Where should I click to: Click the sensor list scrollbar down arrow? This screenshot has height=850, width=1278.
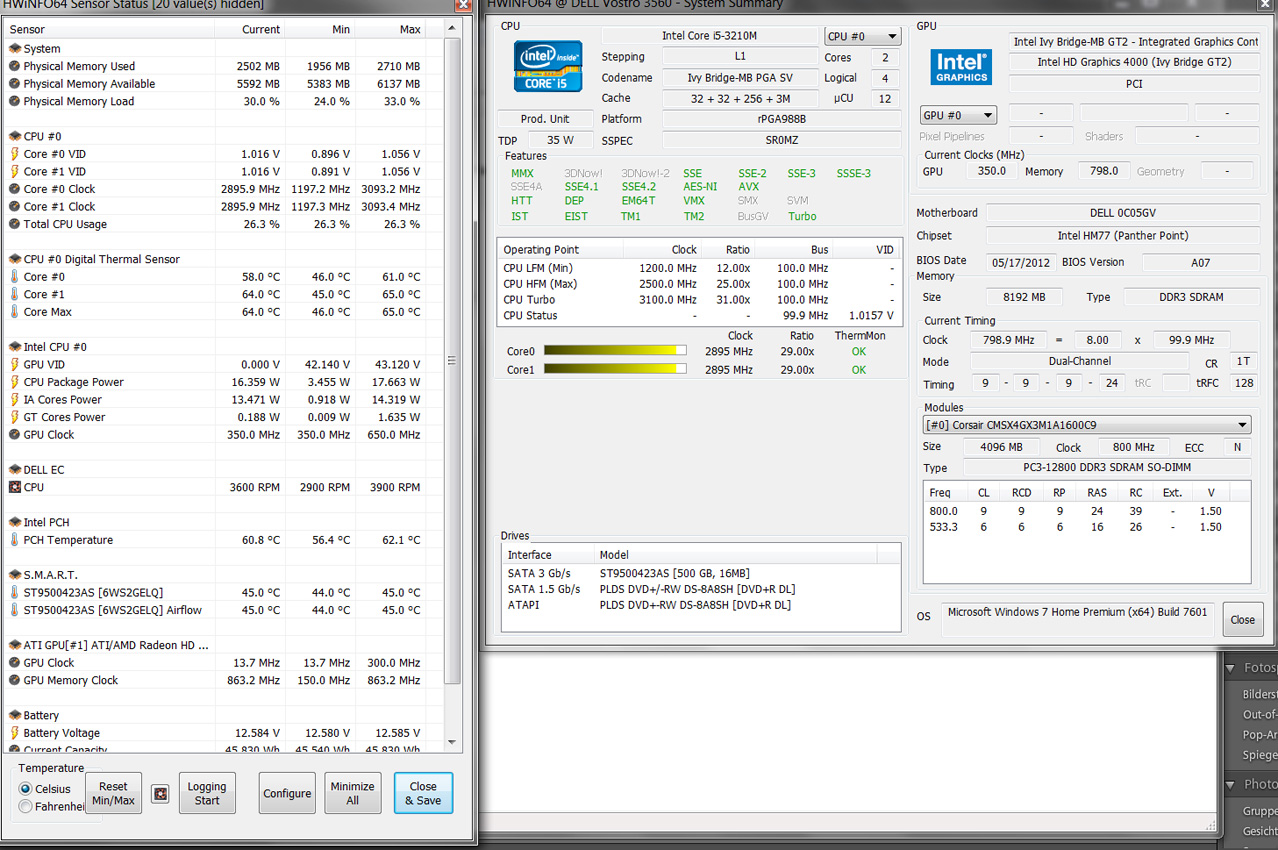click(452, 743)
